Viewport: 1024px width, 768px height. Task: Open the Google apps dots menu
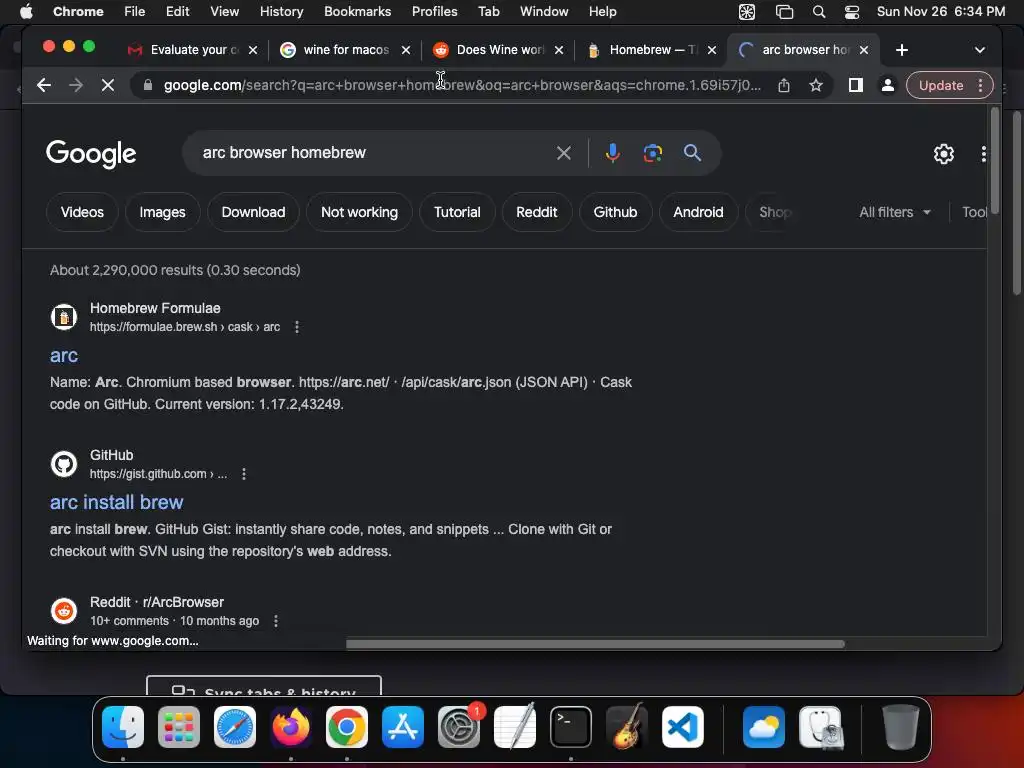click(x=983, y=154)
